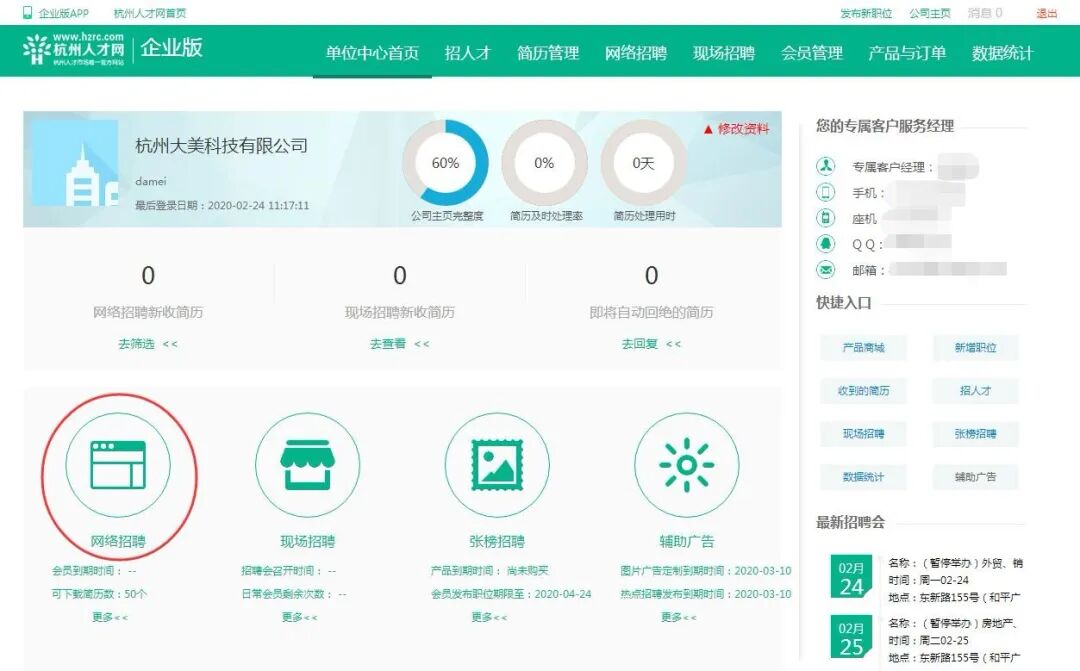Click the landline icon beside 座机
Screen dimensions: 1080x671
(825, 218)
